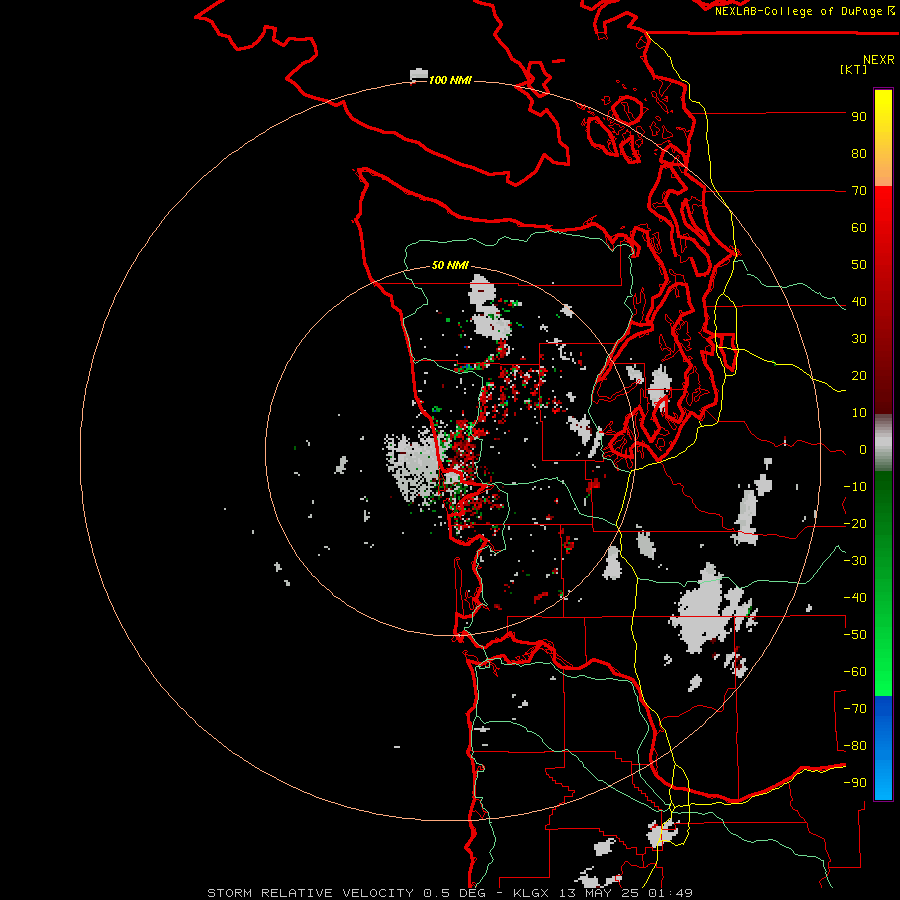Click the 100 NMI range ring label
This screenshot has height=900, width=900.
point(450,80)
